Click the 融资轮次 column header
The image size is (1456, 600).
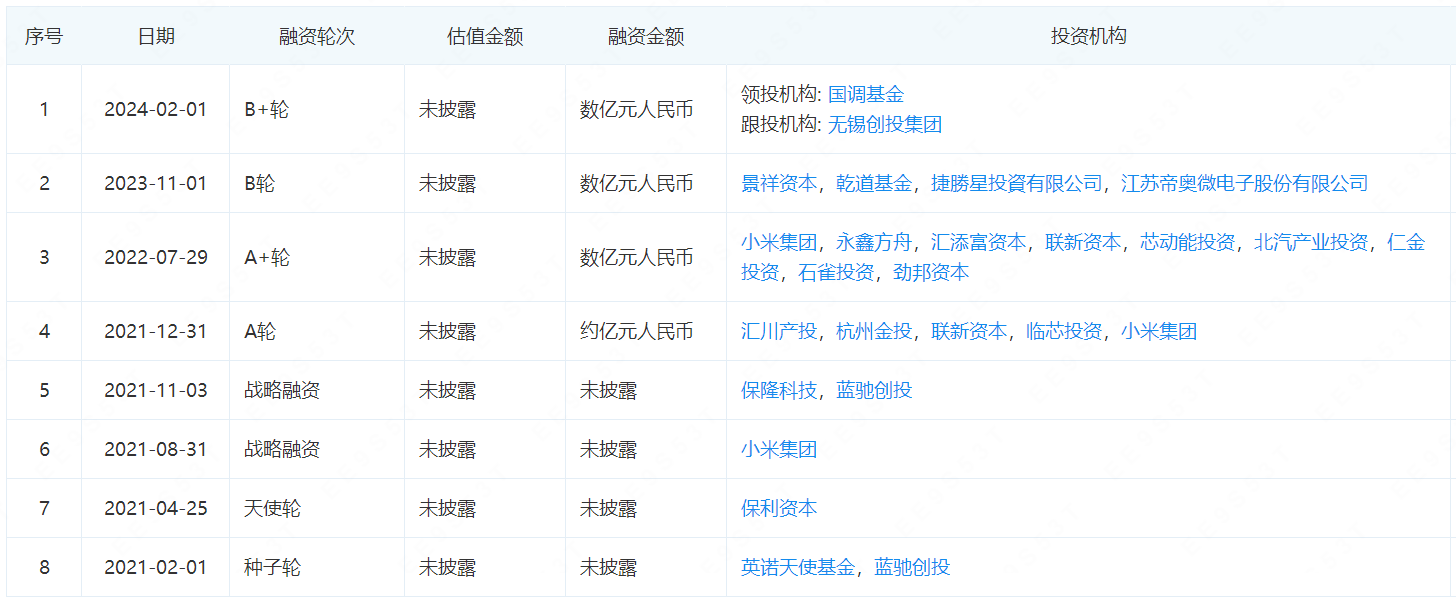(x=317, y=36)
